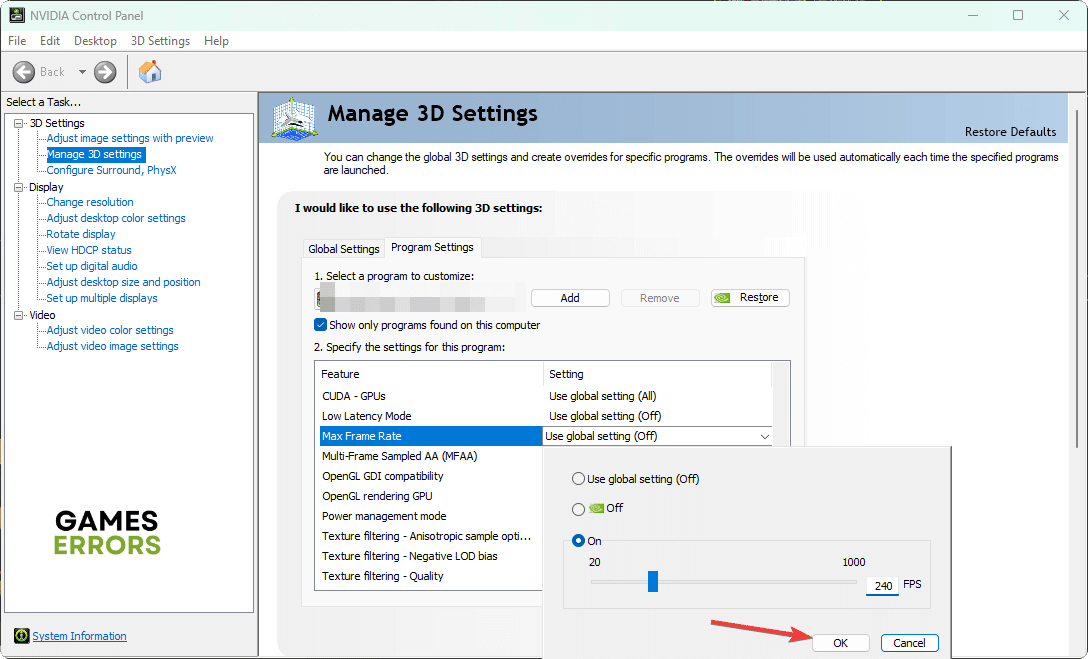Click the NVIDIA Control Panel title bar icon

click(17, 15)
